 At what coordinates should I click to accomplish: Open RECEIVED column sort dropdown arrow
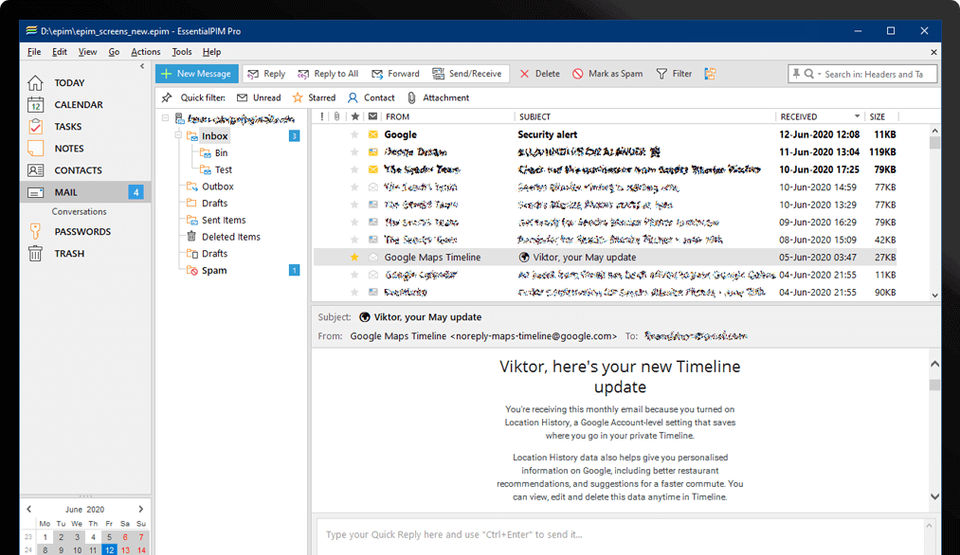pyautogui.click(x=857, y=116)
